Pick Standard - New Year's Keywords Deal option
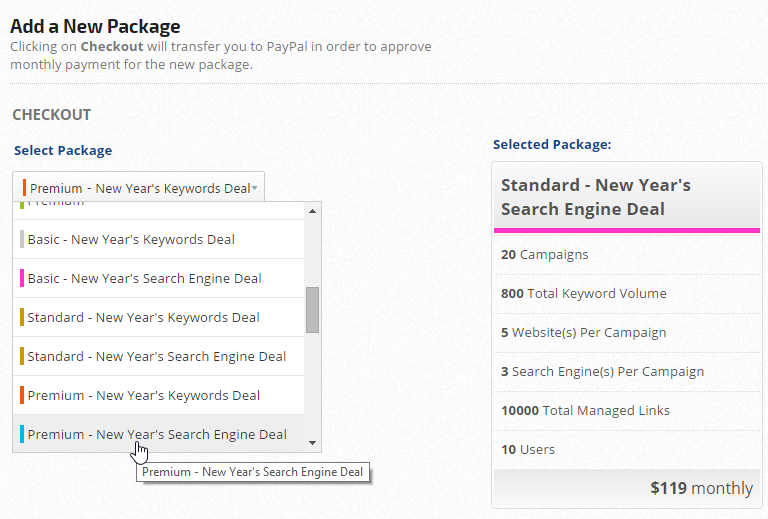 pos(143,317)
